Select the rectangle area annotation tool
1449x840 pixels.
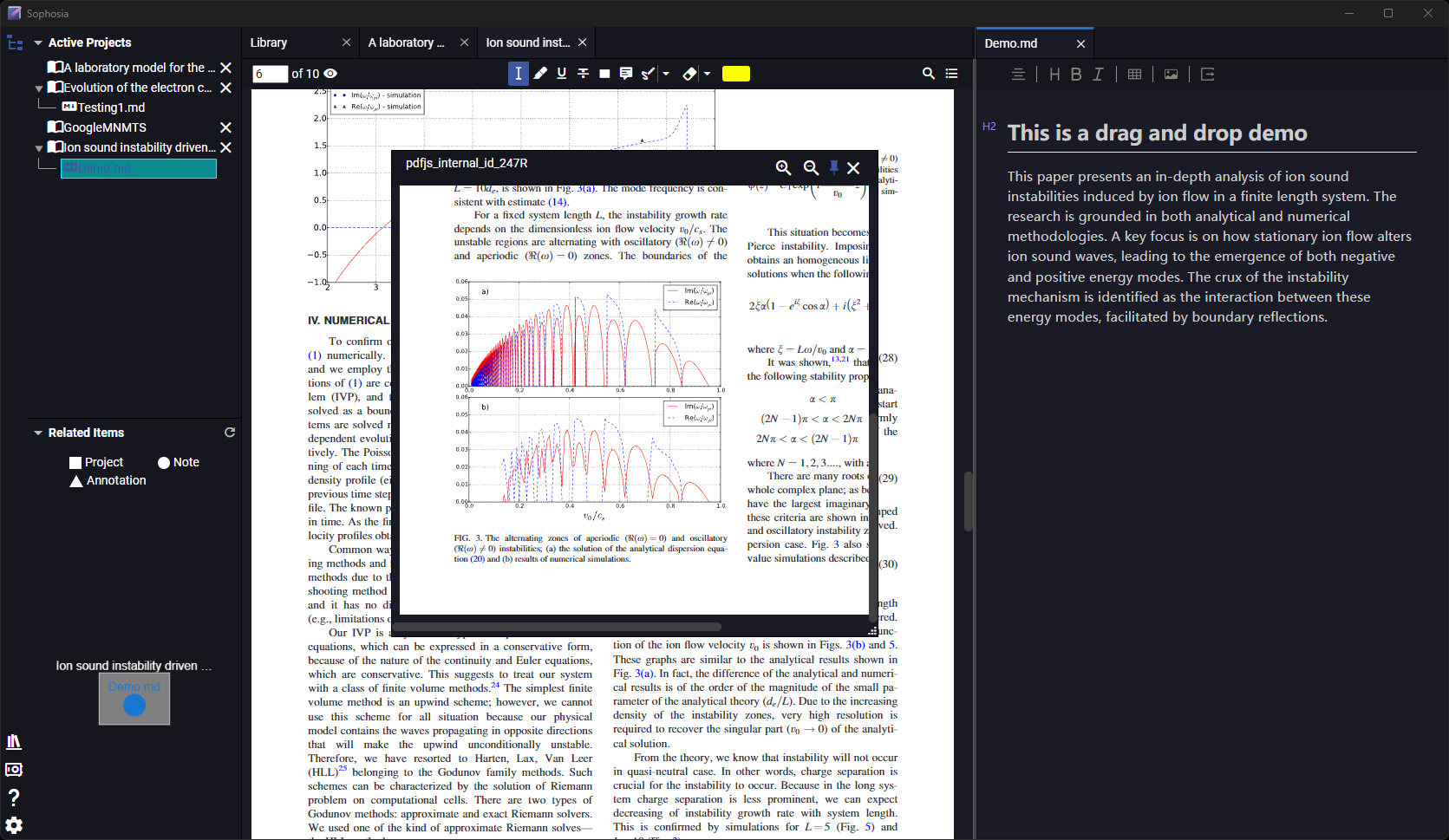604,74
